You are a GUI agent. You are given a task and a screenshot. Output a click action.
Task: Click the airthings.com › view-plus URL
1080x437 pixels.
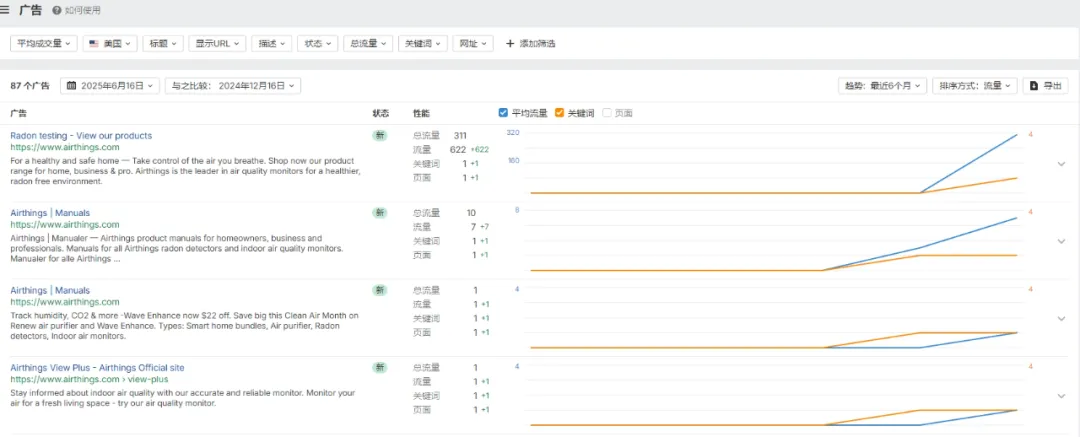89,380
